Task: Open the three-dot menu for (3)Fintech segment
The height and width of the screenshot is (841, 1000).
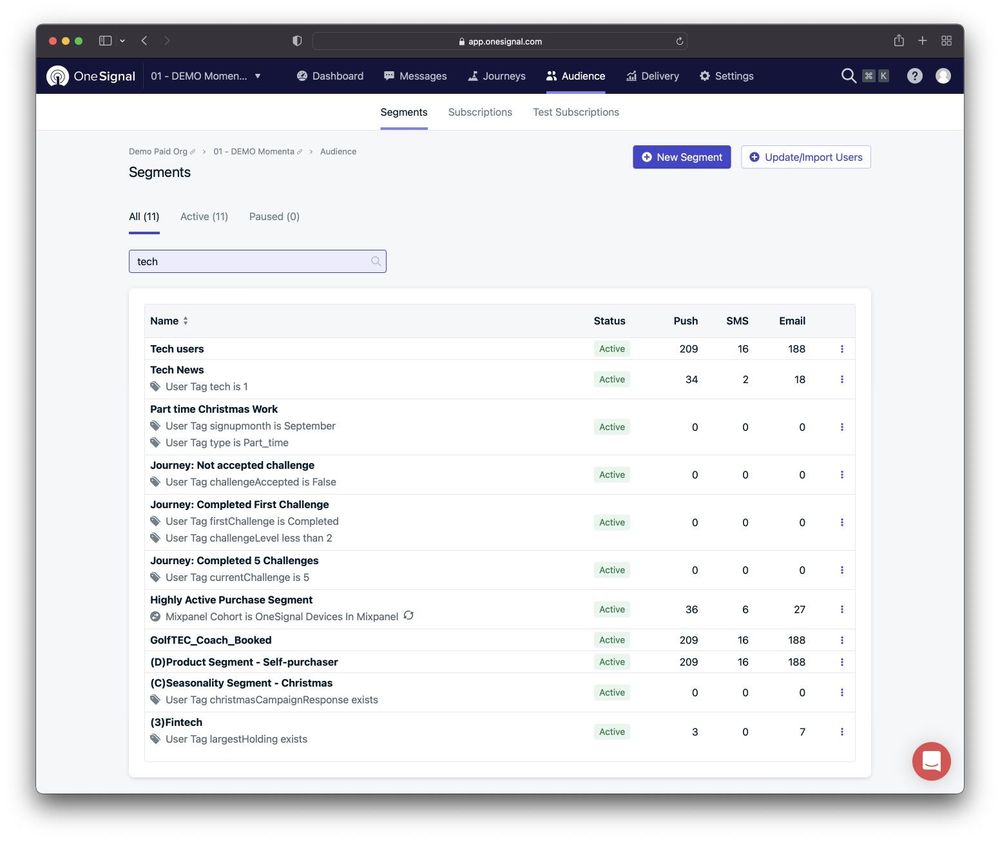Action: [841, 731]
